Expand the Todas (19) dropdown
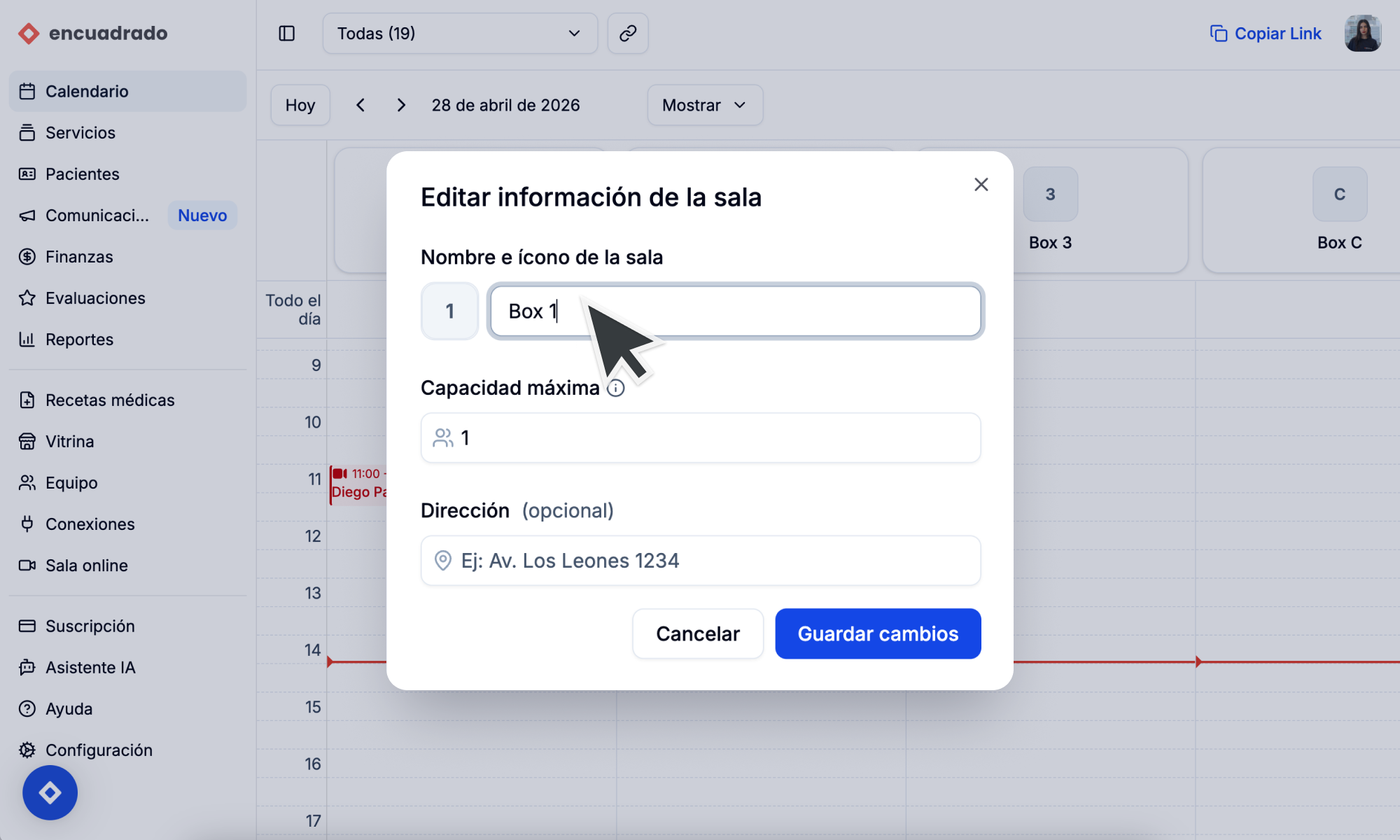The width and height of the screenshot is (1400, 840). pos(459,34)
